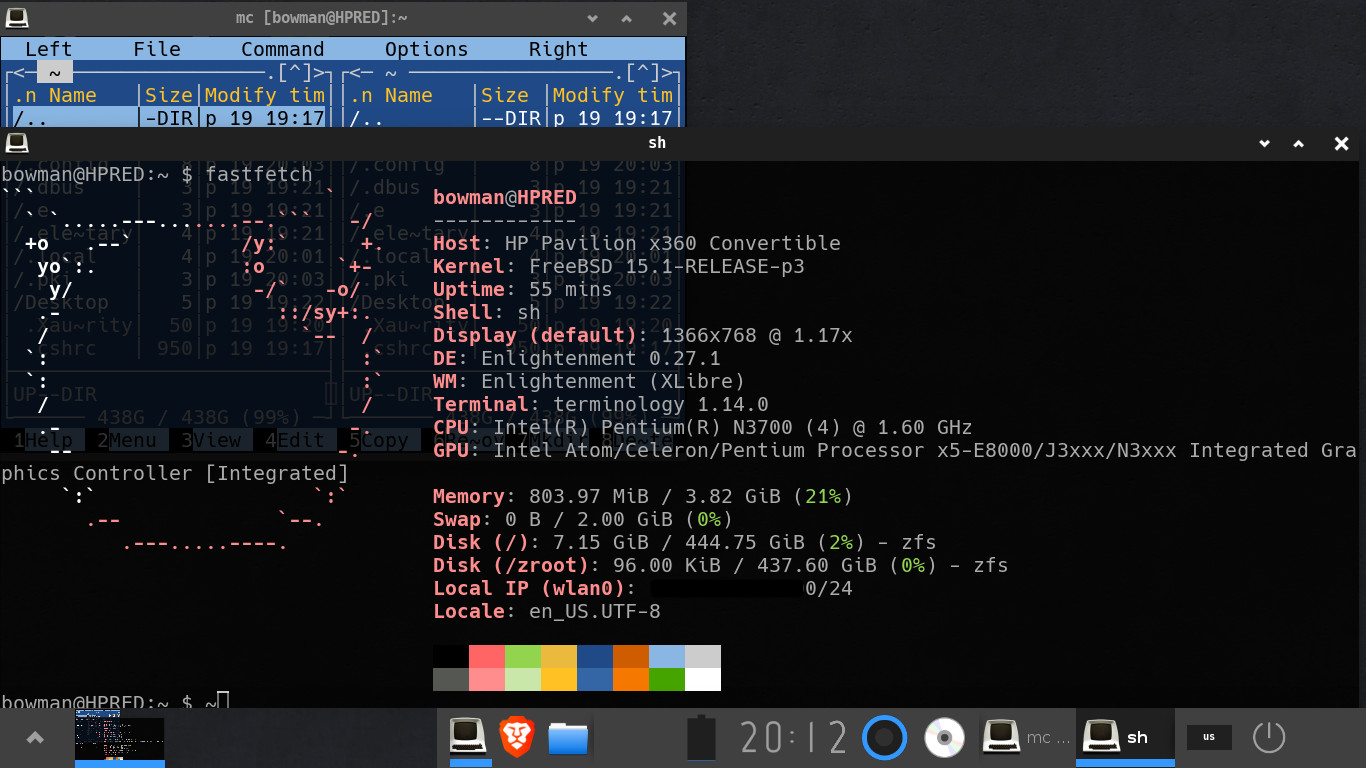Switch to the mc task in the shelf

[1025, 738]
